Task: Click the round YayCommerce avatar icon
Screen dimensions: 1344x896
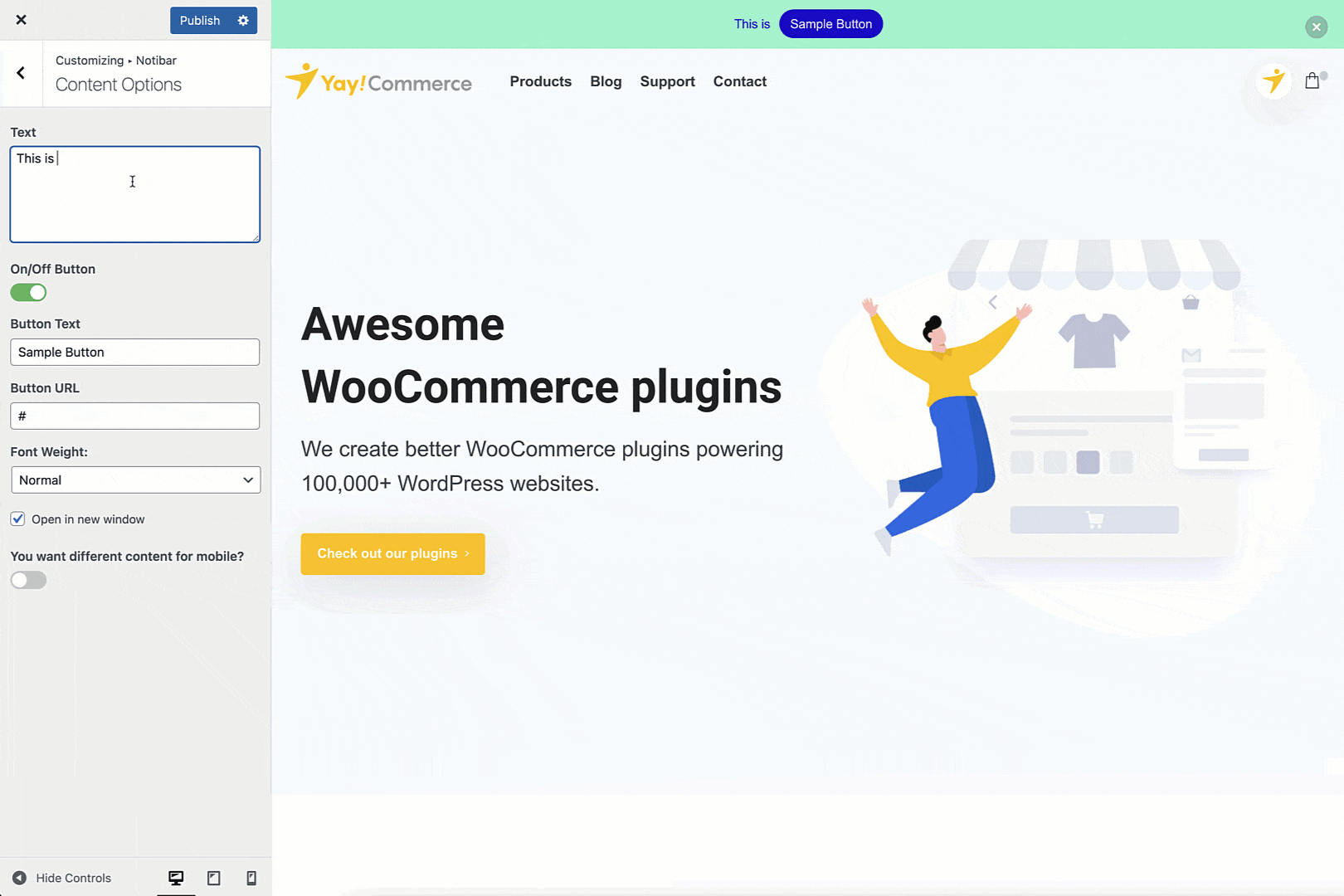Action: pyautogui.click(x=1273, y=81)
